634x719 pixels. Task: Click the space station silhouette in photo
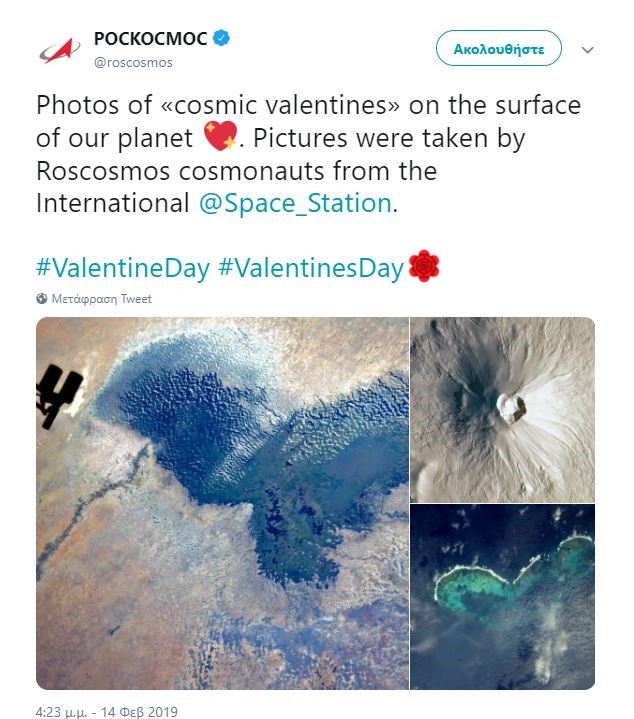pos(60,397)
